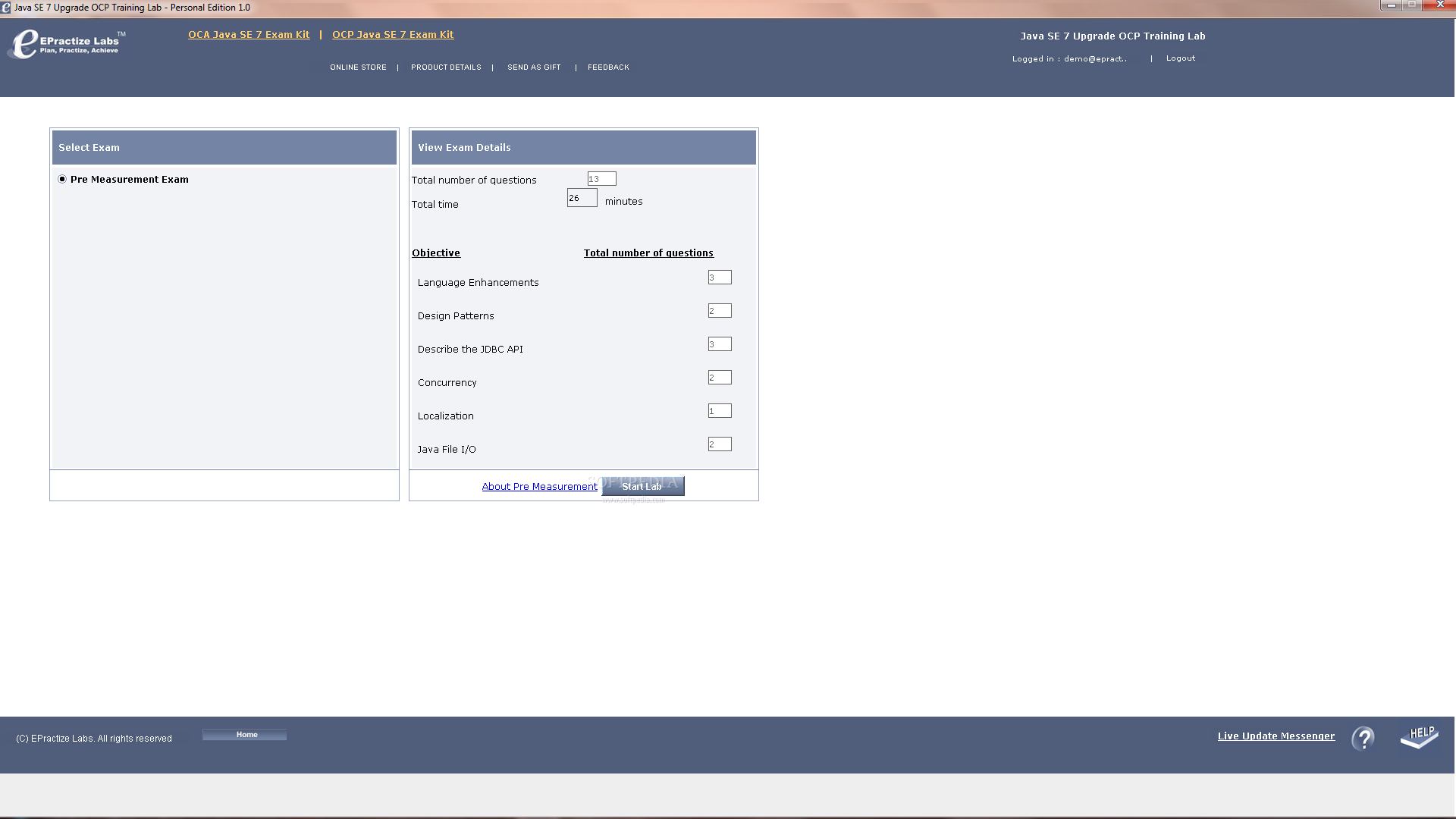Viewport: 1456px width, 819px height.
Task: Minimize the application window
Action: click(1391, 5)
